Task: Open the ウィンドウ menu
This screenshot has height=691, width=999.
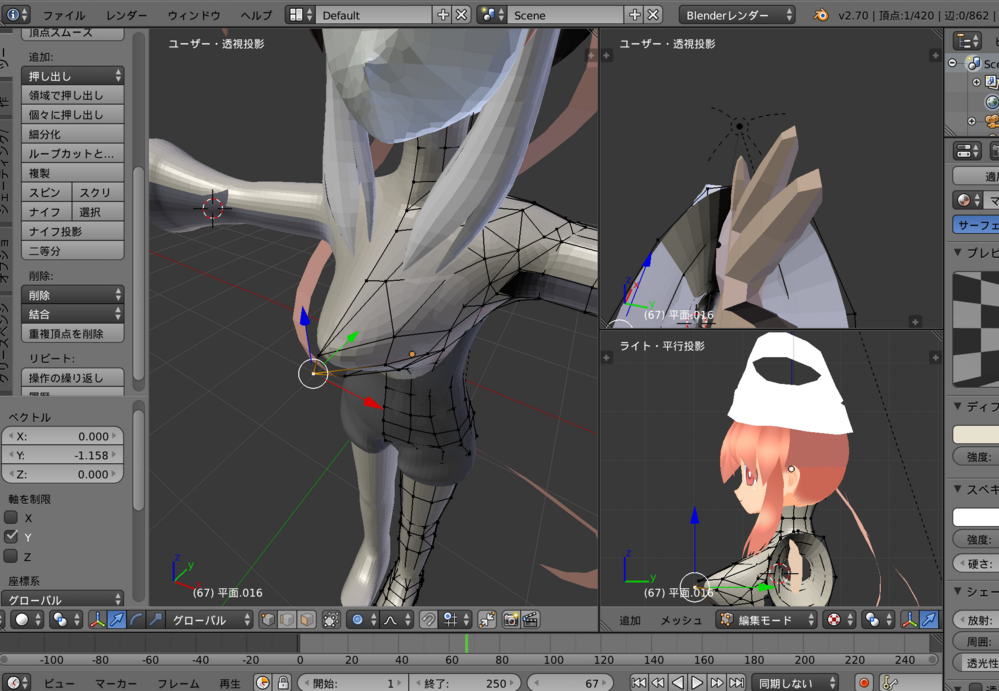Action: pos(194,15)
